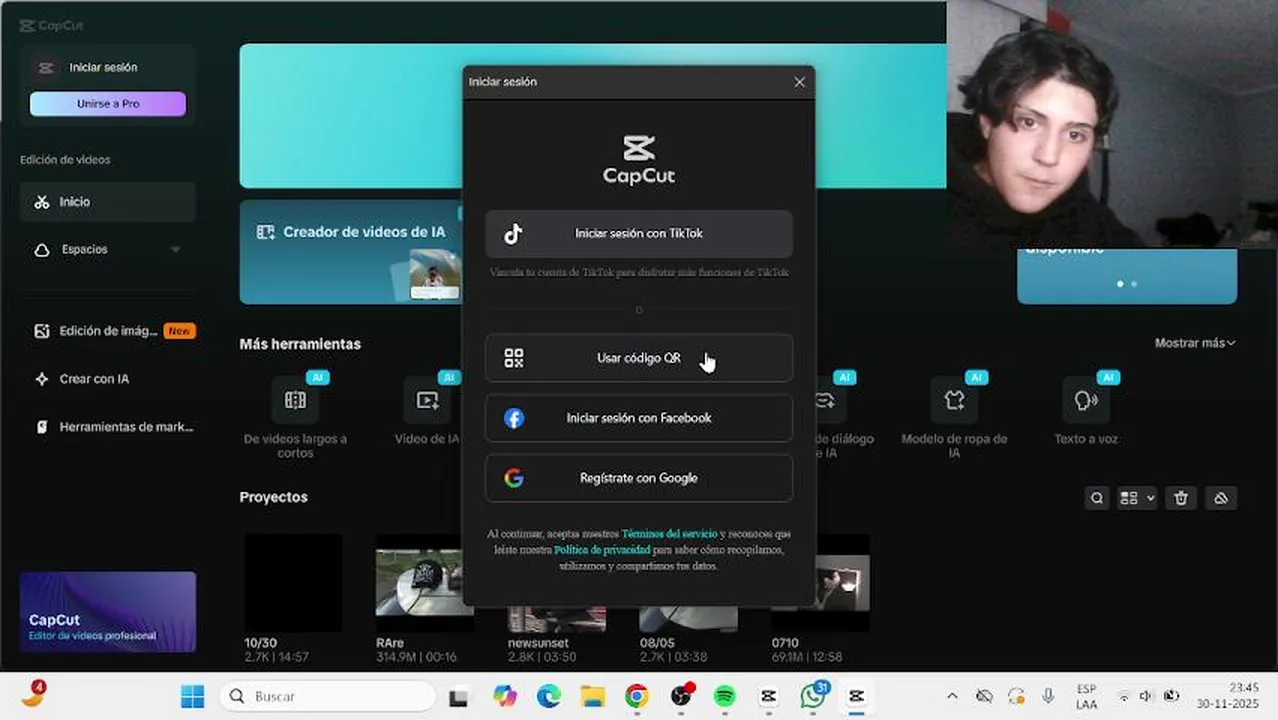Click the CapCut Editor de vídeos profesional banner
Viewport: 1278px width, 720px height.
[108, 612]
